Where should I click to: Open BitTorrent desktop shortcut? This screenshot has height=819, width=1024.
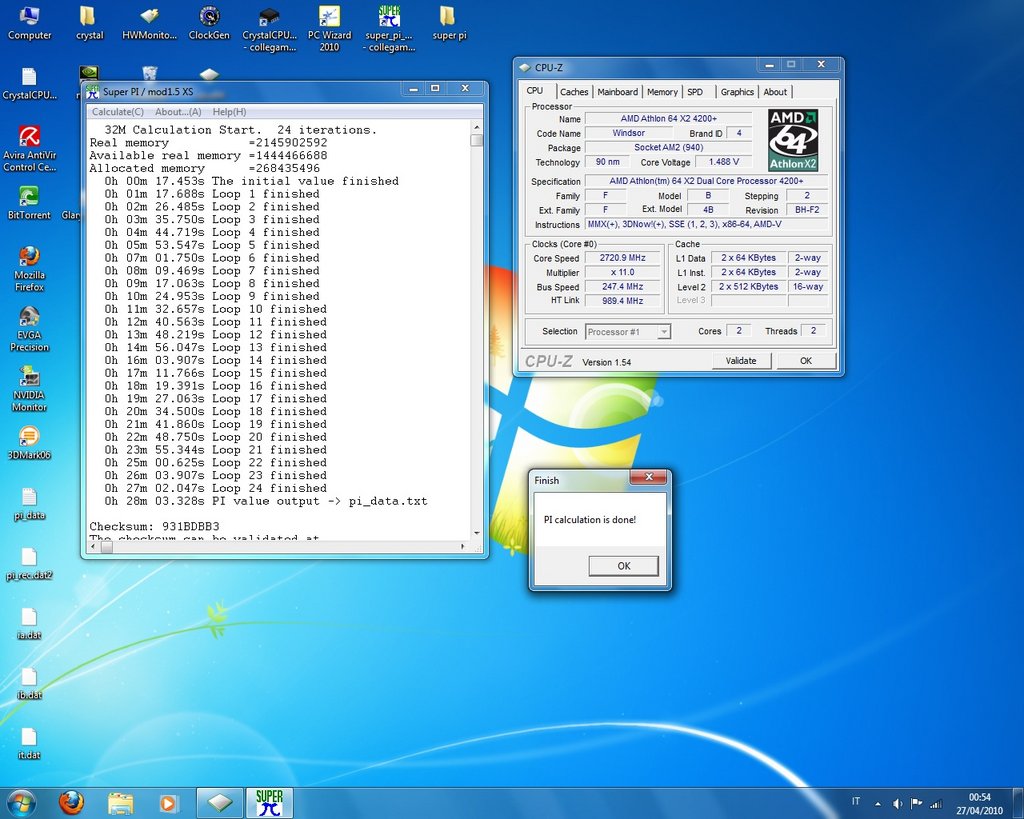click(x=29, y=203)
